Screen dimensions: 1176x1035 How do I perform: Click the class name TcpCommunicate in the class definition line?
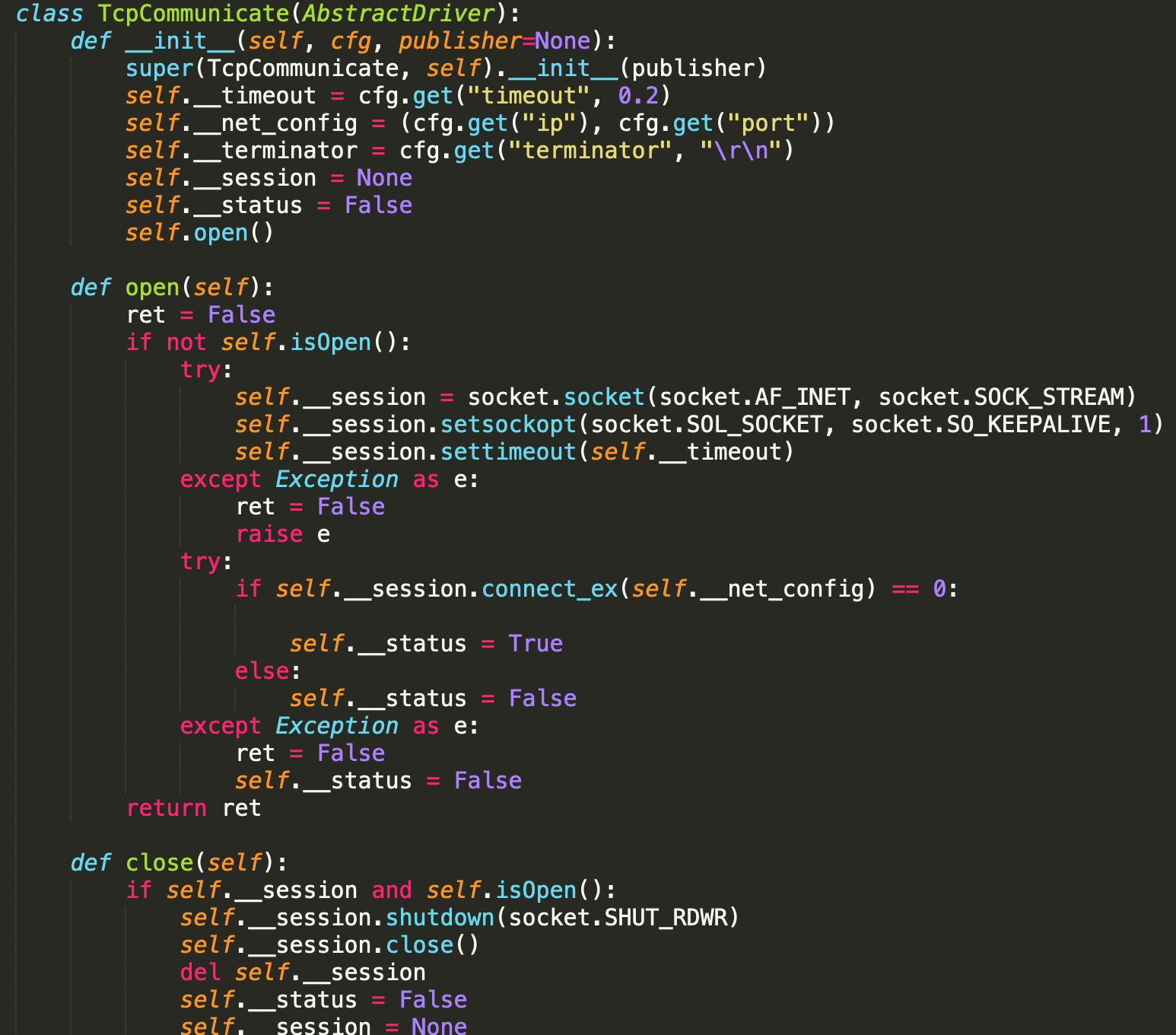click(x=193, y=14)
